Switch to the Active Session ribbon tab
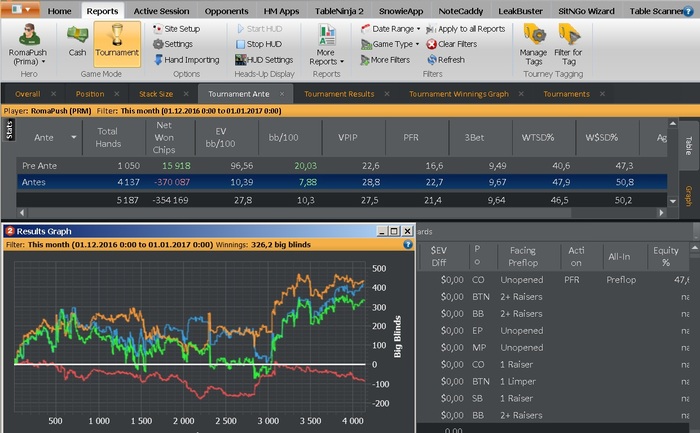This screenshot has width=700, height=433. (x=161, y=11)
